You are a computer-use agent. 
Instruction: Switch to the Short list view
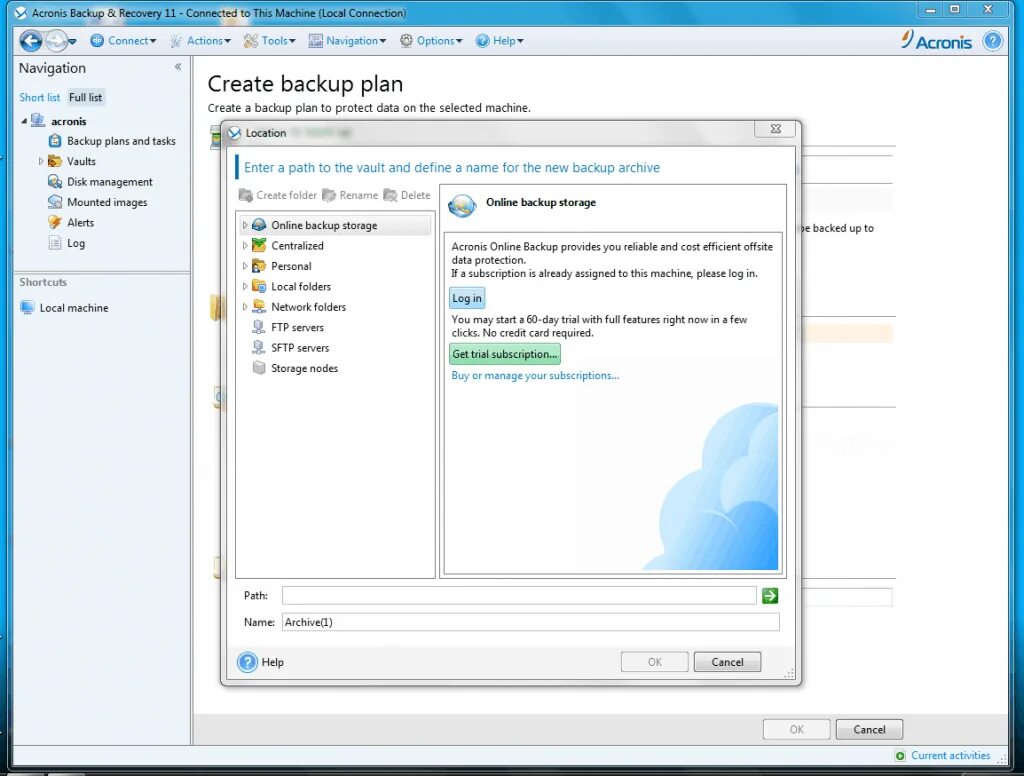point(39,97)
